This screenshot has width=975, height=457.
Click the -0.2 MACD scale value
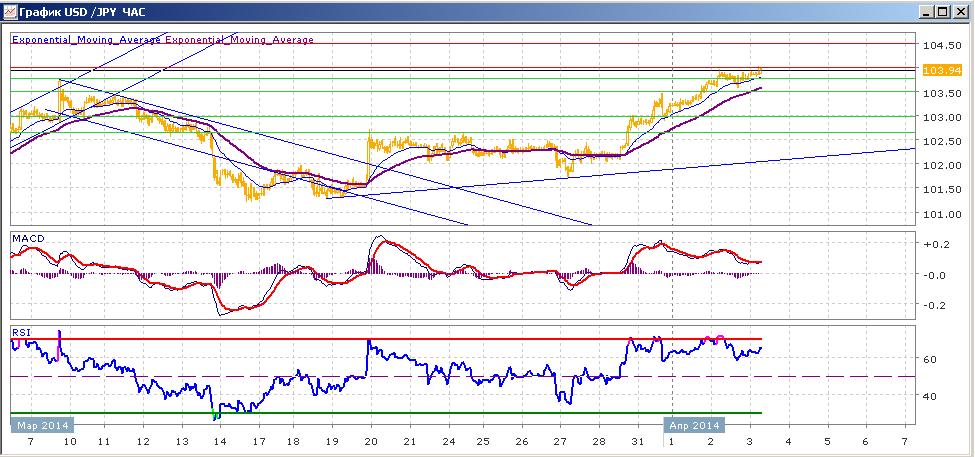pos(936,305)
